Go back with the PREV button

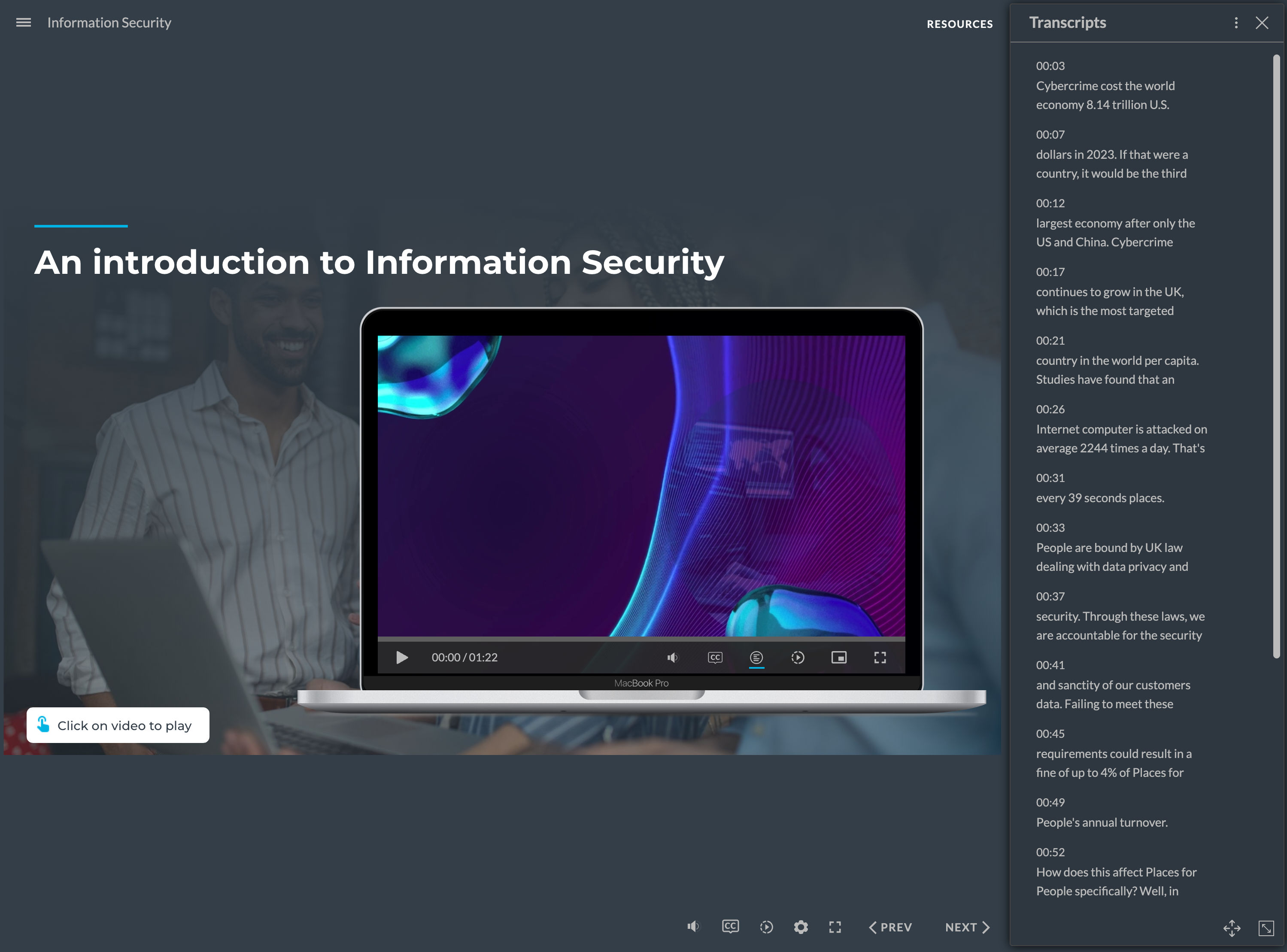890,927
